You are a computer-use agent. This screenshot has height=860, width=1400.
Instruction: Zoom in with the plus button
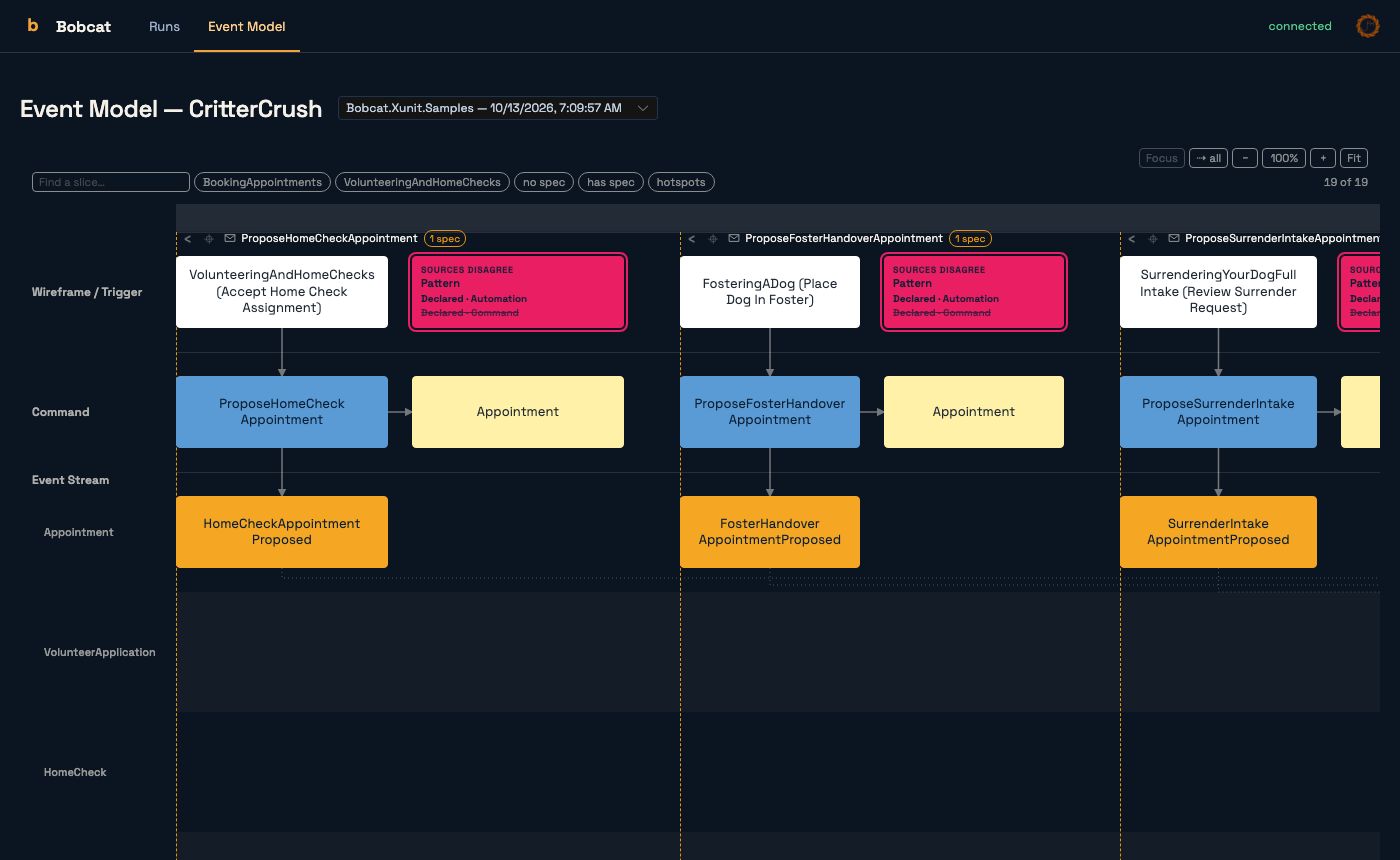tap(1323, 158)
